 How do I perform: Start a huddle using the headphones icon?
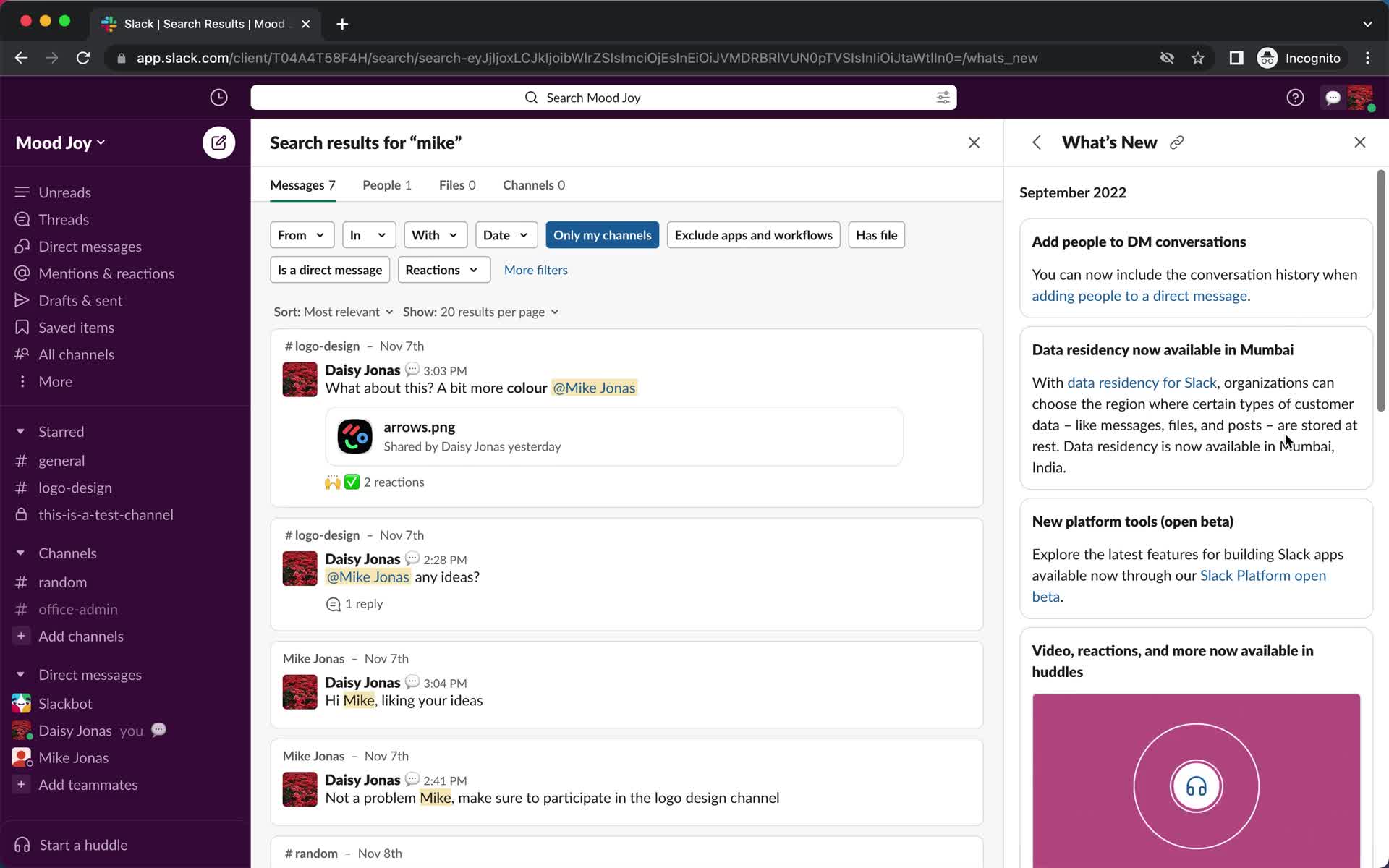[22, 844]
